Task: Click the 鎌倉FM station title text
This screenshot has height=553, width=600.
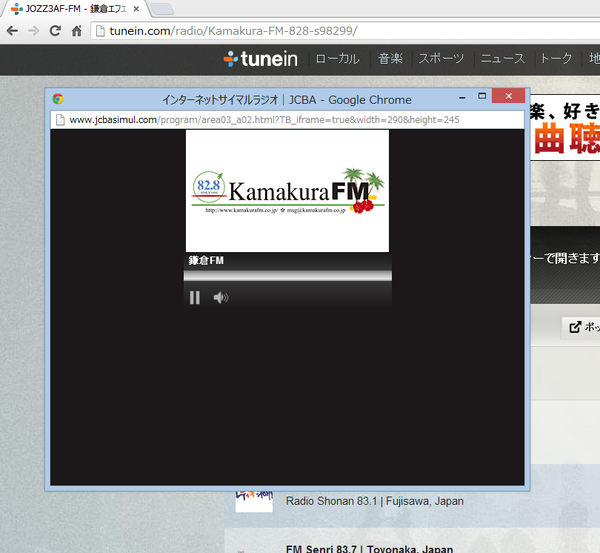Action: (206, 261)
